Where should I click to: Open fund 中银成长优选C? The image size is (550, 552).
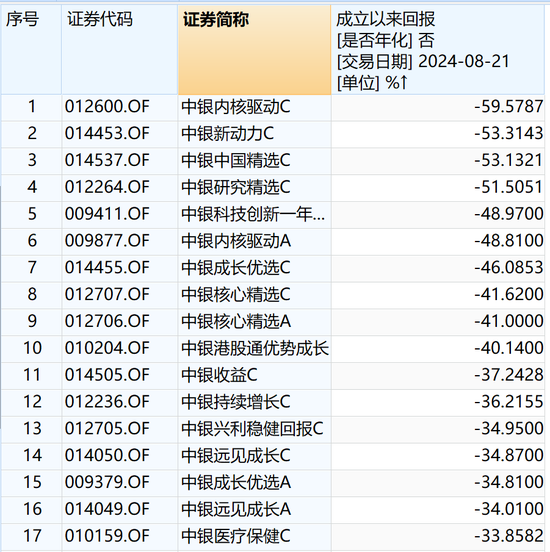tap(236, 268)
